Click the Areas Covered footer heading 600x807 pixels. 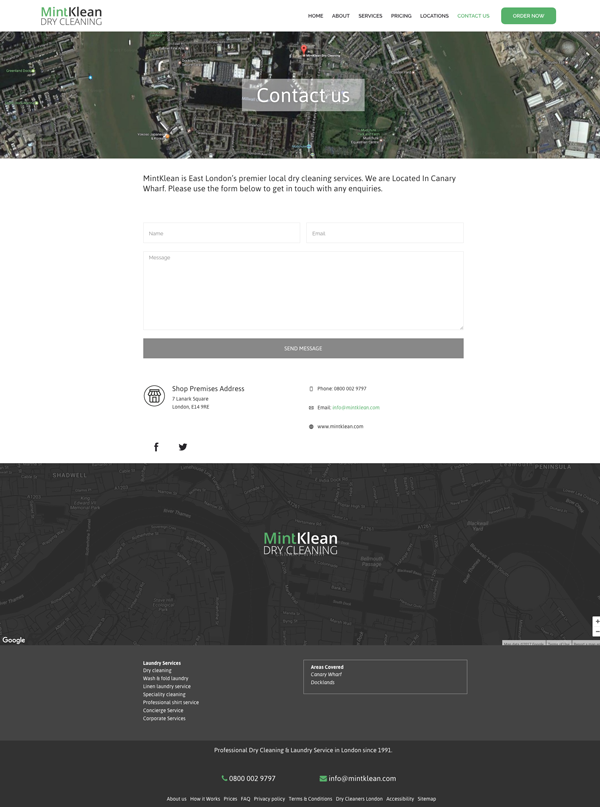[x=327, y=666]
